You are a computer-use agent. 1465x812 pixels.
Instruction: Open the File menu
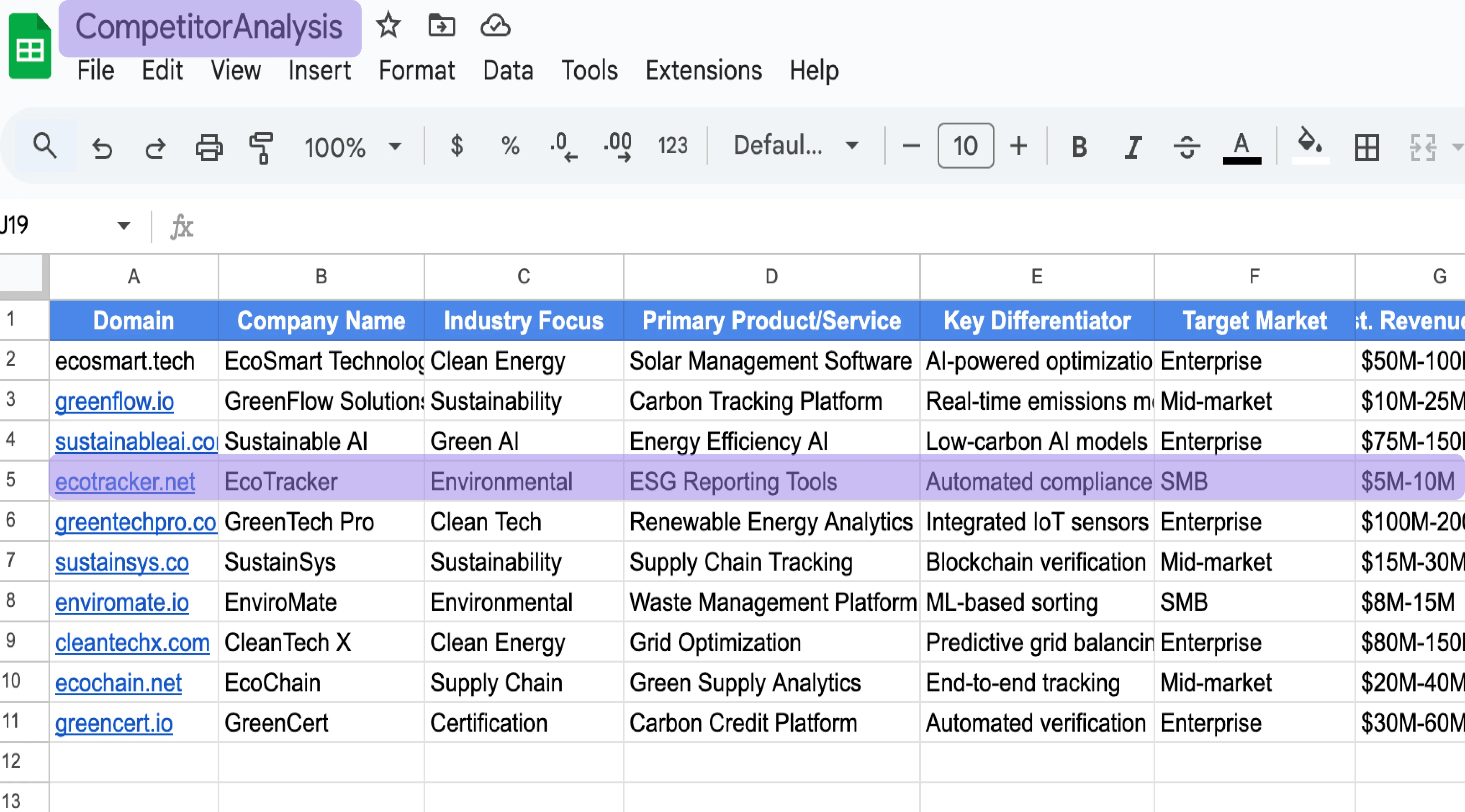coord(95,70)
